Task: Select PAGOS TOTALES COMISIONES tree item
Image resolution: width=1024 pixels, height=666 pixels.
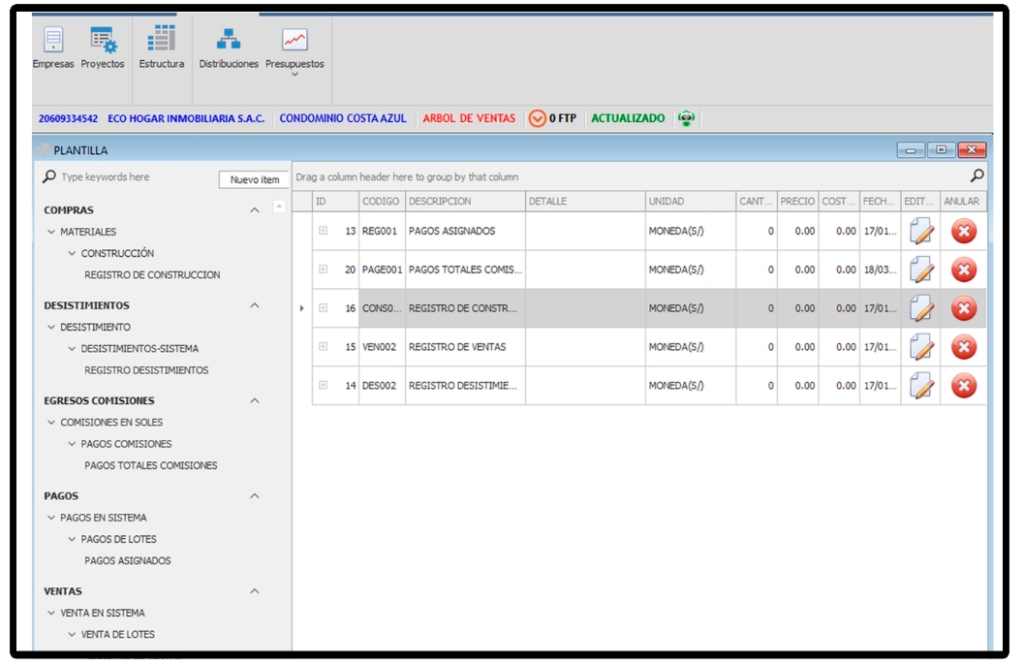Action: [151, 466]
